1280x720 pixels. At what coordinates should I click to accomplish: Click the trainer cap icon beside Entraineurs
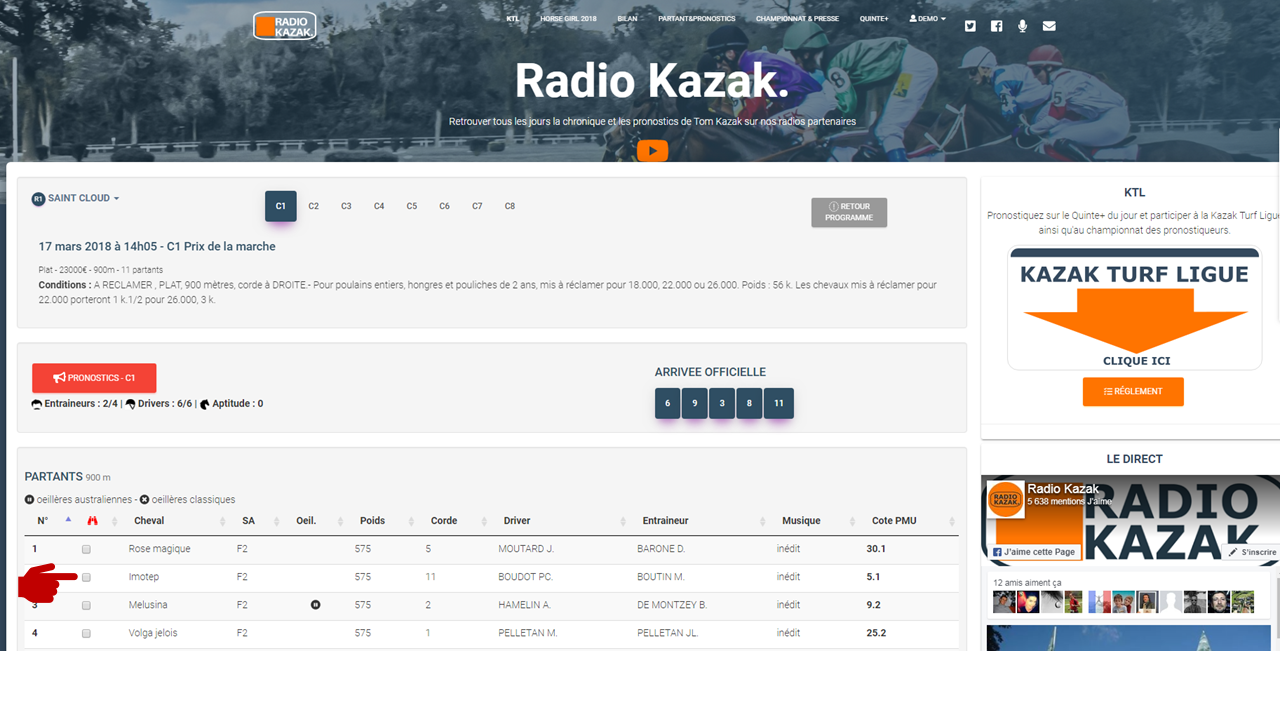coord(37,404)
